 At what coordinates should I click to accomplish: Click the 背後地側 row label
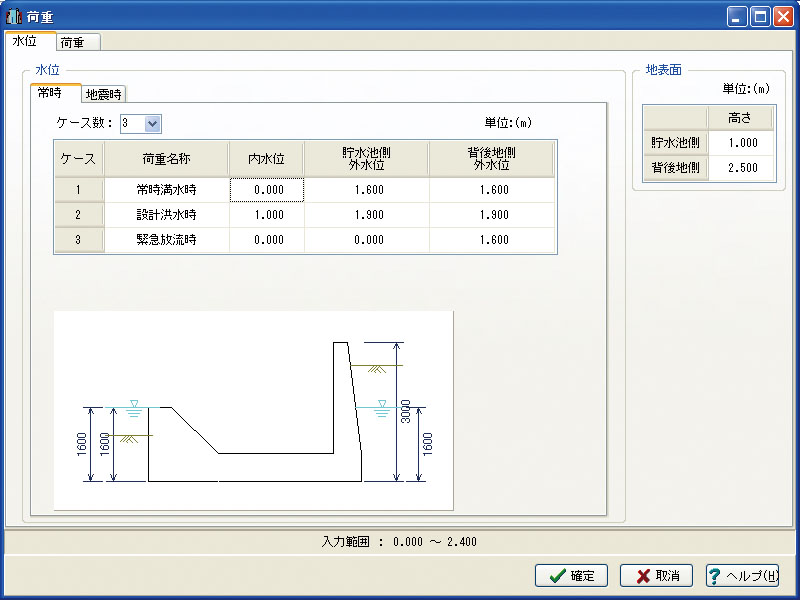[676, 168]
